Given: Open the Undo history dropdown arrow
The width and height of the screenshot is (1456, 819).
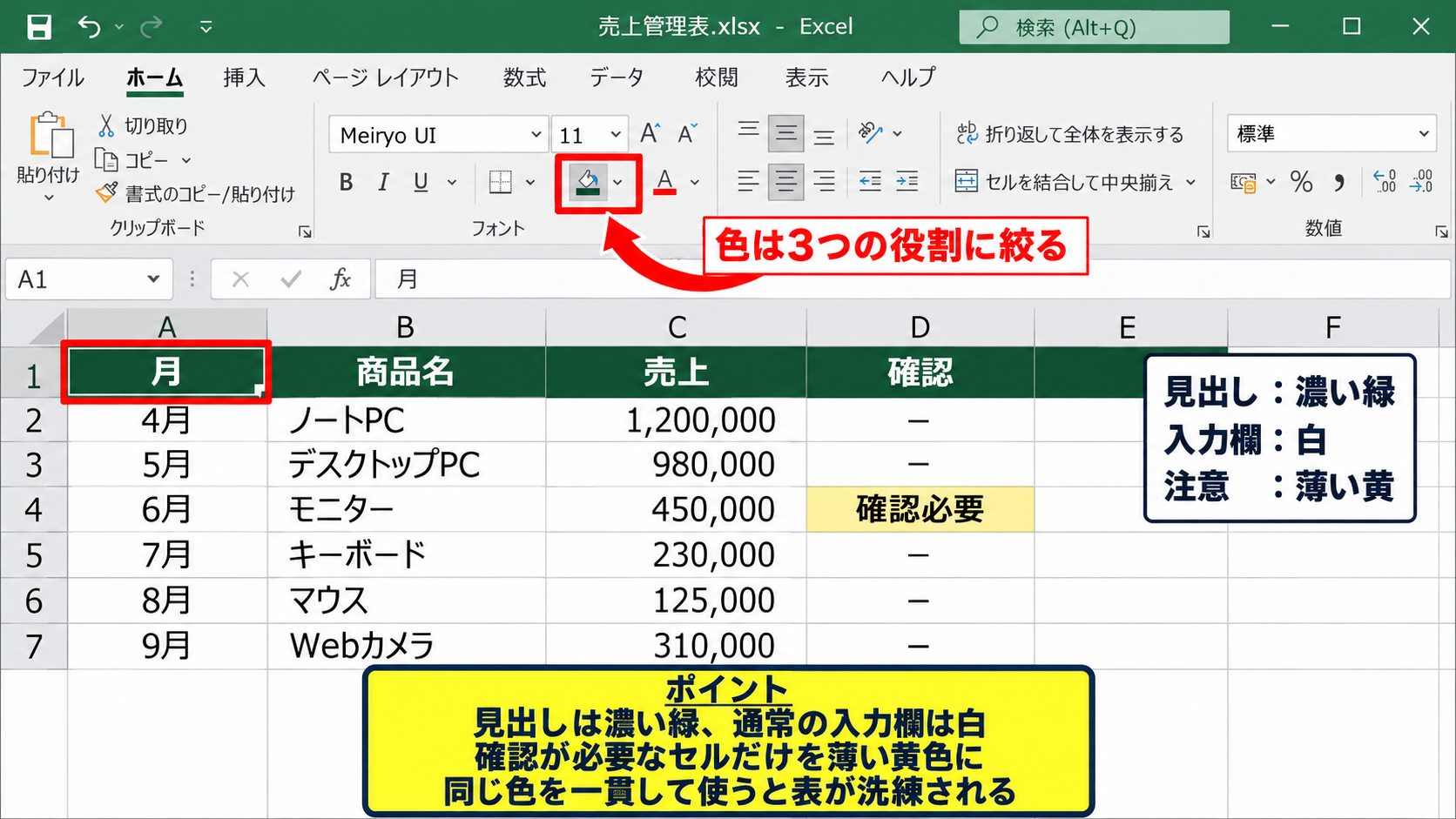Looking at the screenshot, I should pyautogui.click(x=119, y=28).
